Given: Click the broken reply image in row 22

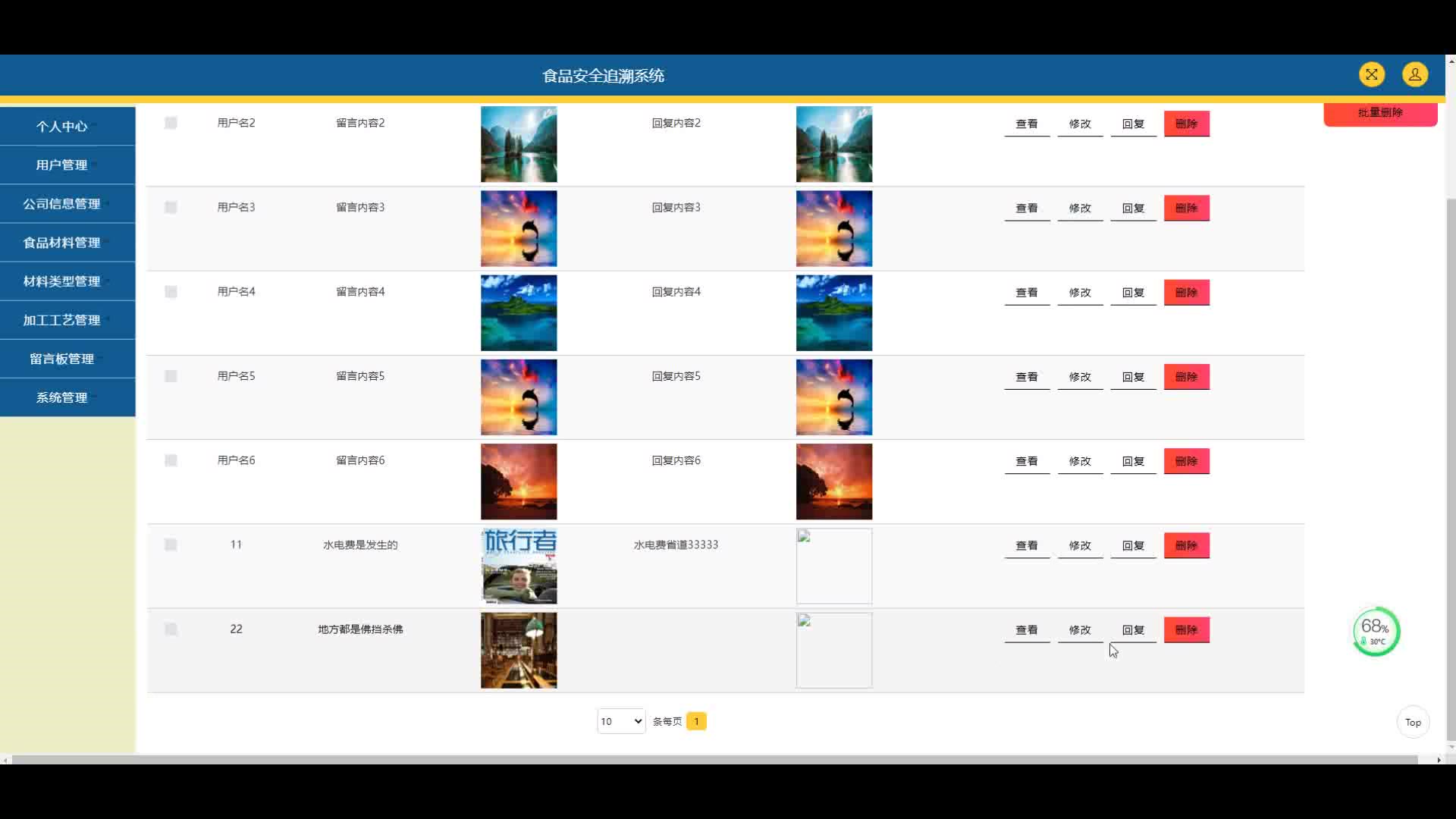Looking at the screenshot, I should click(833, 650).
